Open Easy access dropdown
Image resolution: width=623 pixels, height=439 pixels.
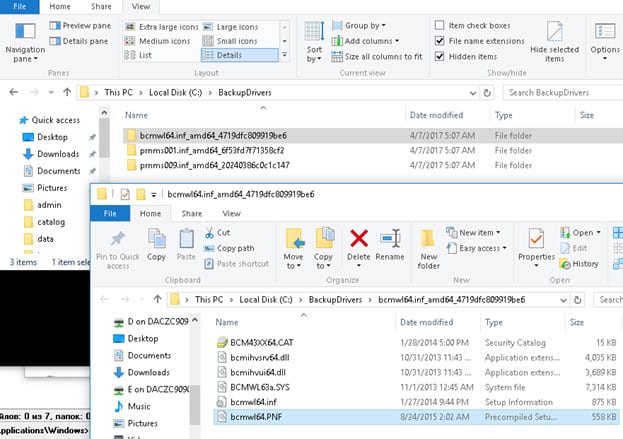point(477,248)
